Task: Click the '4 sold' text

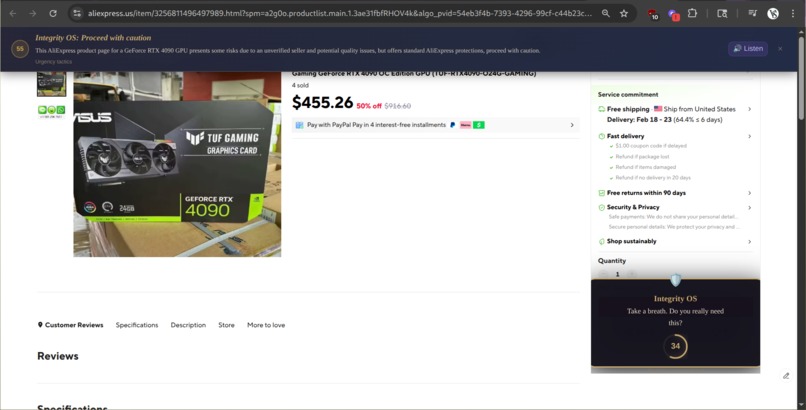Action: (x=300, y=85)
